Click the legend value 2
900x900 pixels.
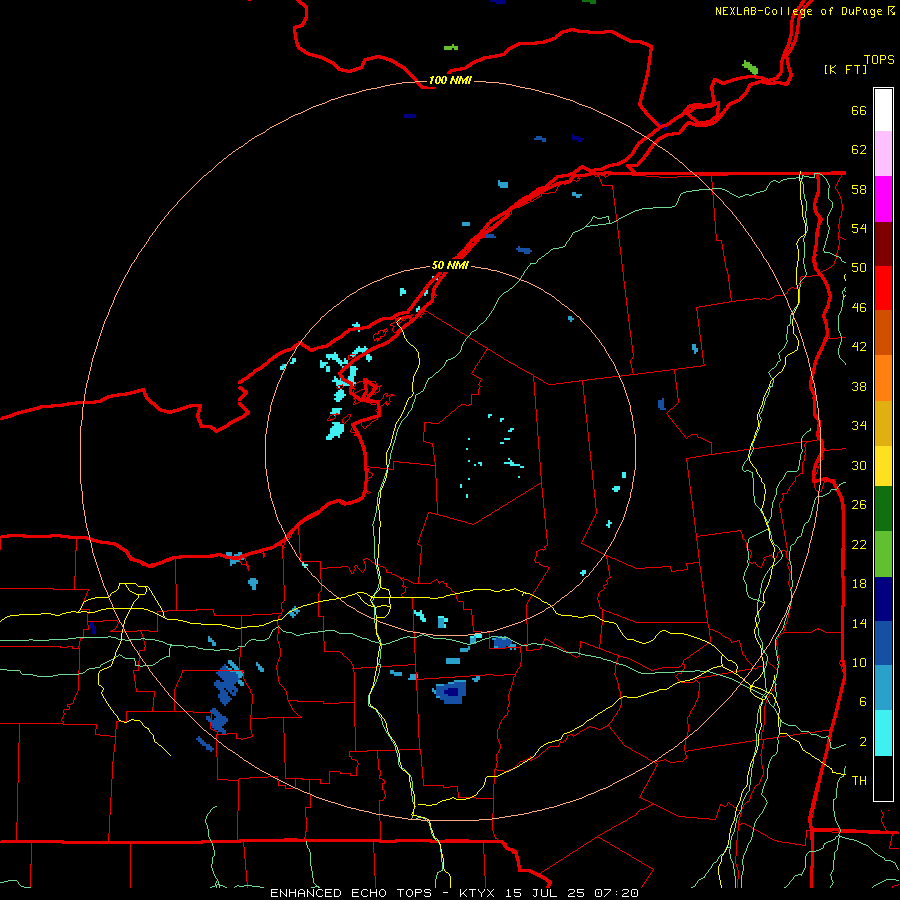[863, 742]
